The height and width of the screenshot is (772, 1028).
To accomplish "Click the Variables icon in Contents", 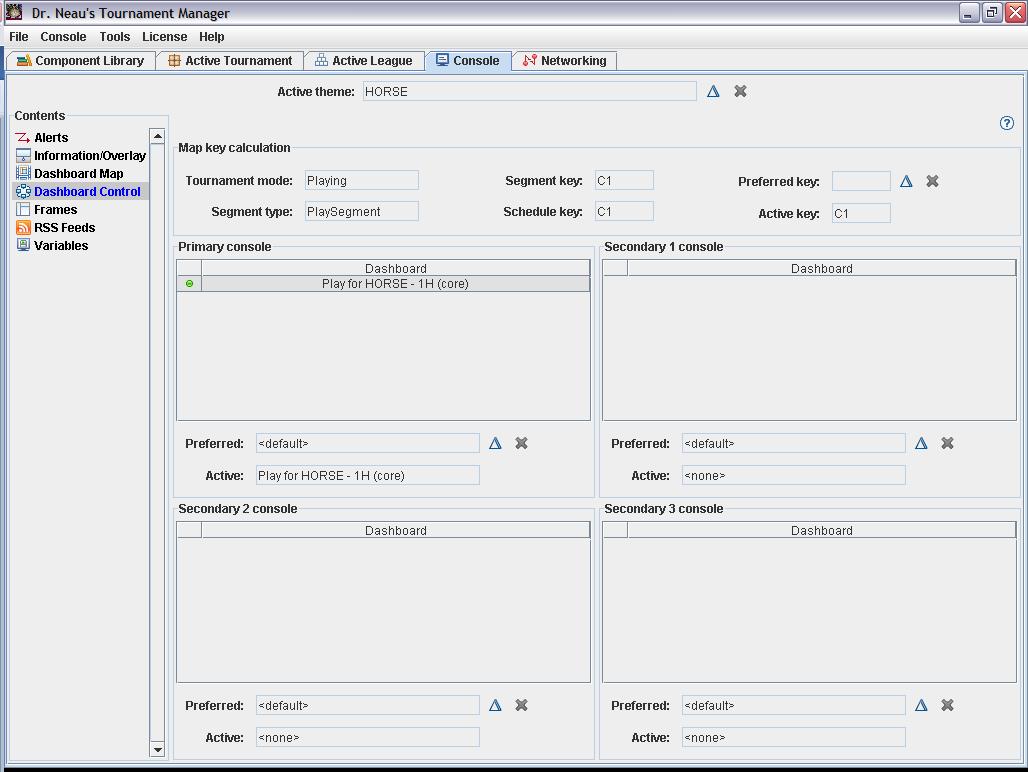I will point(23,245).
